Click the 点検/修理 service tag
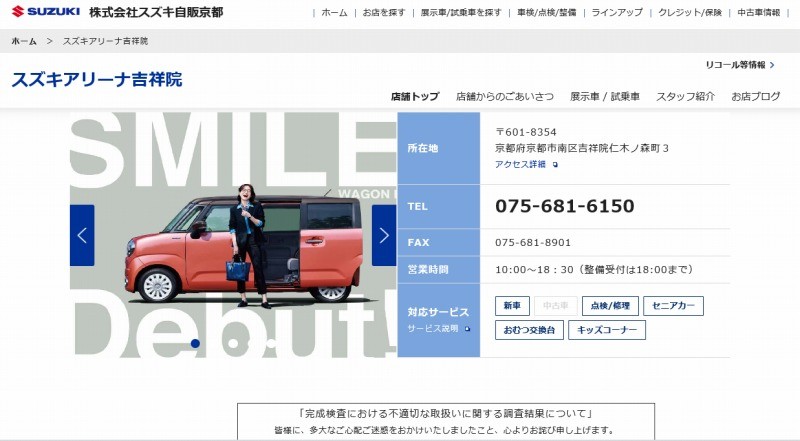Image resolution: width=800 pixels, height=441 pixels. (x=610, y=306)
